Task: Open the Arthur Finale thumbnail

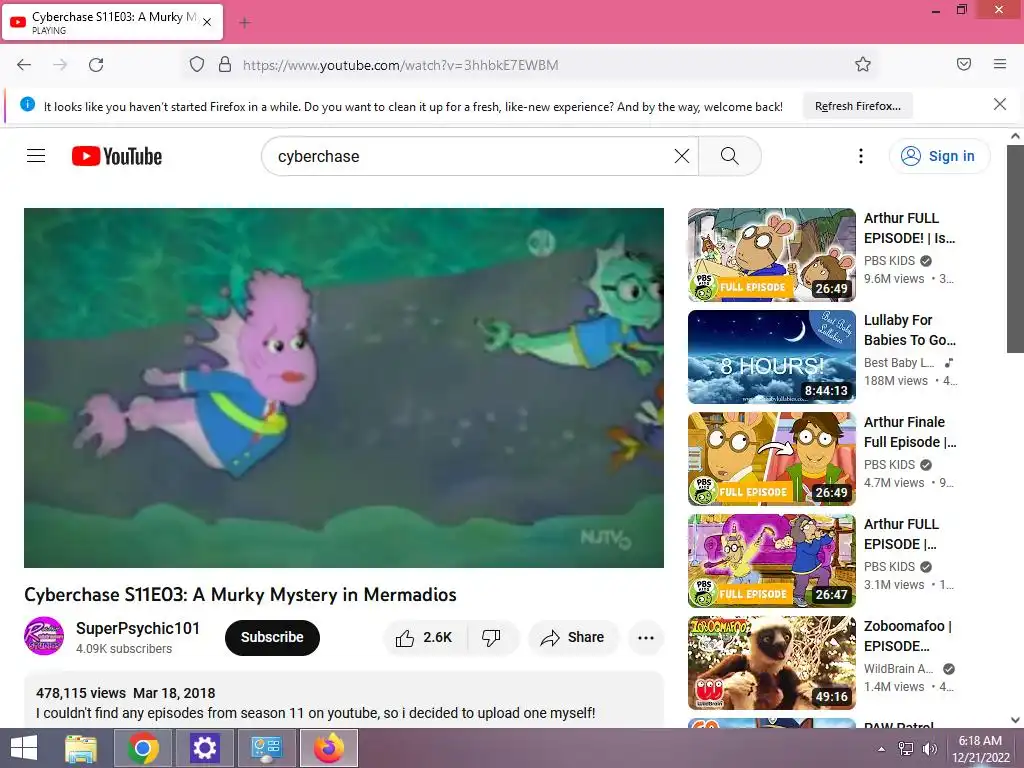Action: (x=771, y=458)
